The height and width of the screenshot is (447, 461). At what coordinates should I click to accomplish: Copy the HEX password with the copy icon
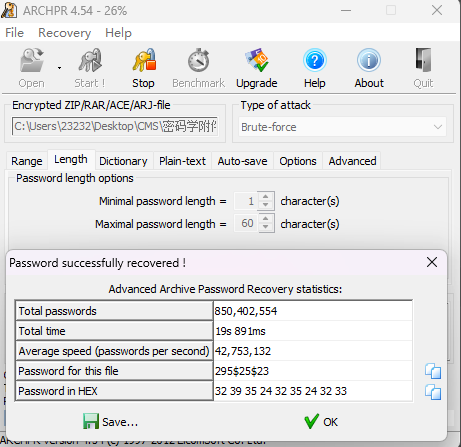coord(433,392)
